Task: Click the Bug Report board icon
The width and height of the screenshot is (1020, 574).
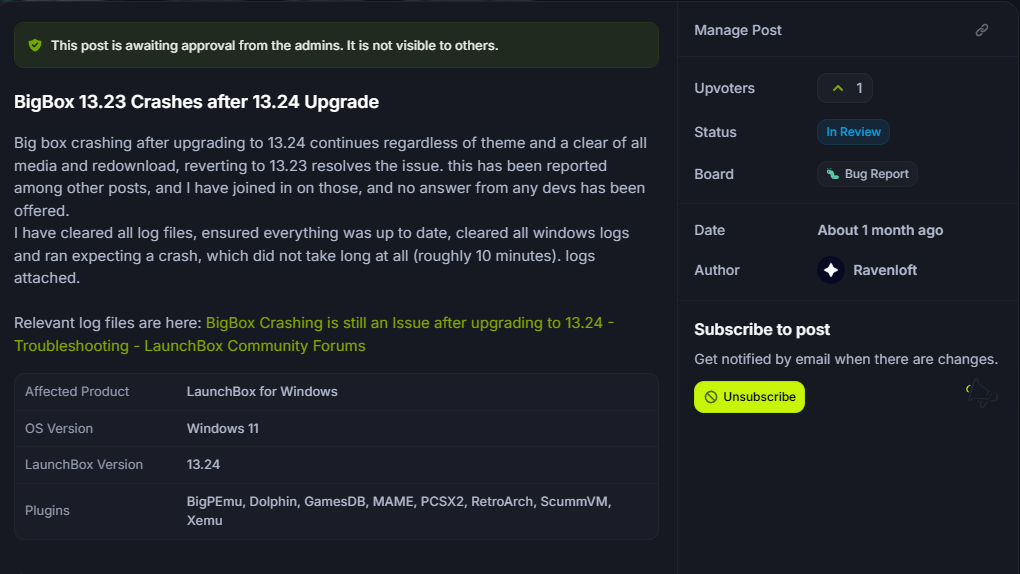Action: coord(833,174)
